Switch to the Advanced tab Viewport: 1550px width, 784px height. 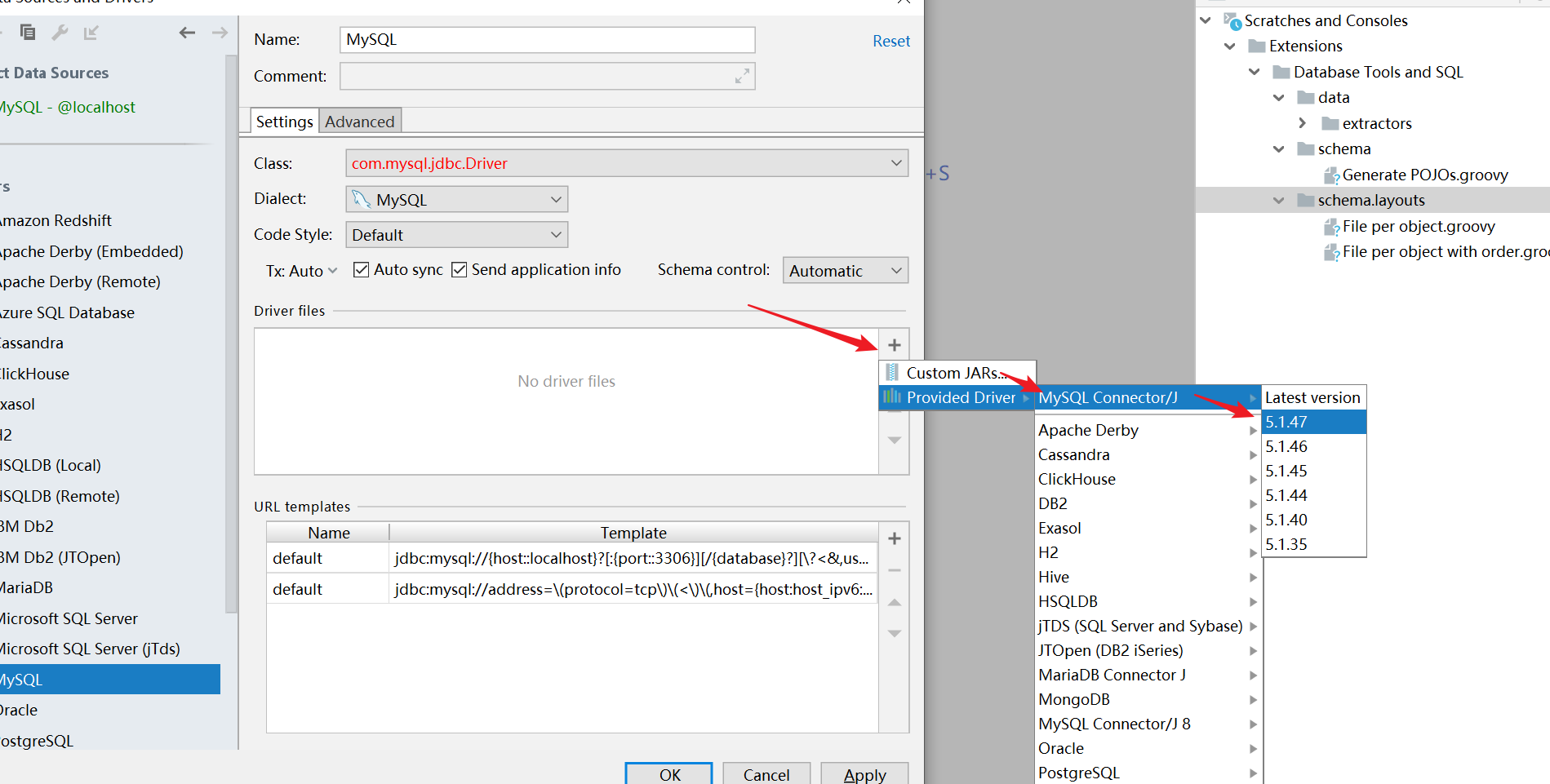[x=360, y=122]
